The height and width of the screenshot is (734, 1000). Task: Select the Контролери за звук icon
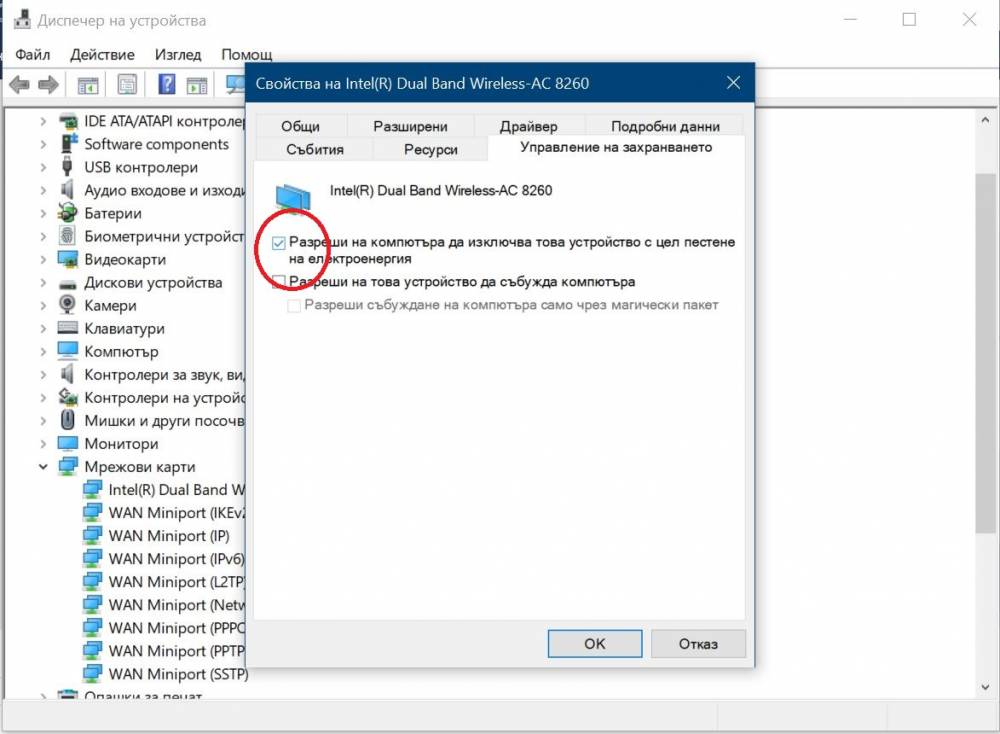pyautogui.click(x=67, y=374)
